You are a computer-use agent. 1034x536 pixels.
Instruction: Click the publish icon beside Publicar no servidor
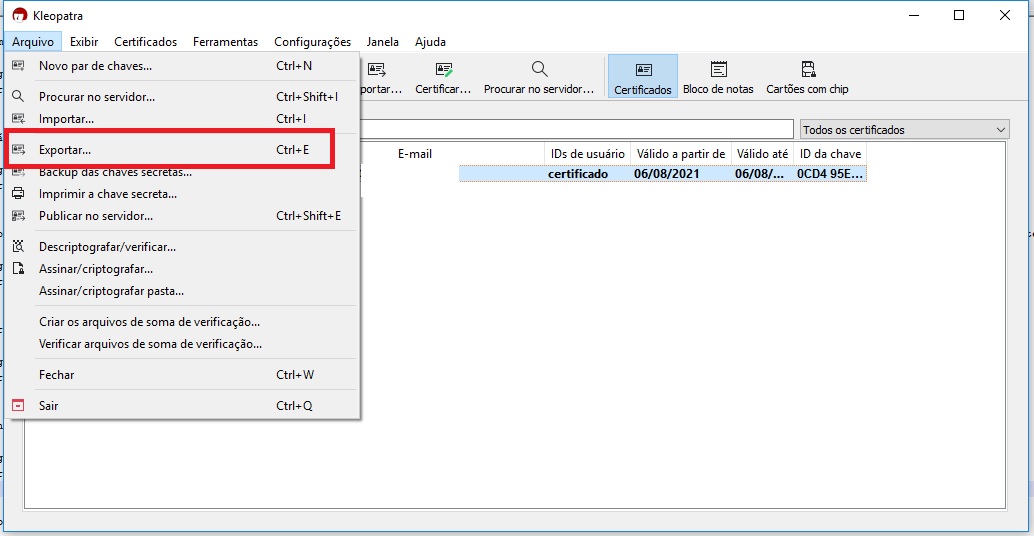pos(18,216)
